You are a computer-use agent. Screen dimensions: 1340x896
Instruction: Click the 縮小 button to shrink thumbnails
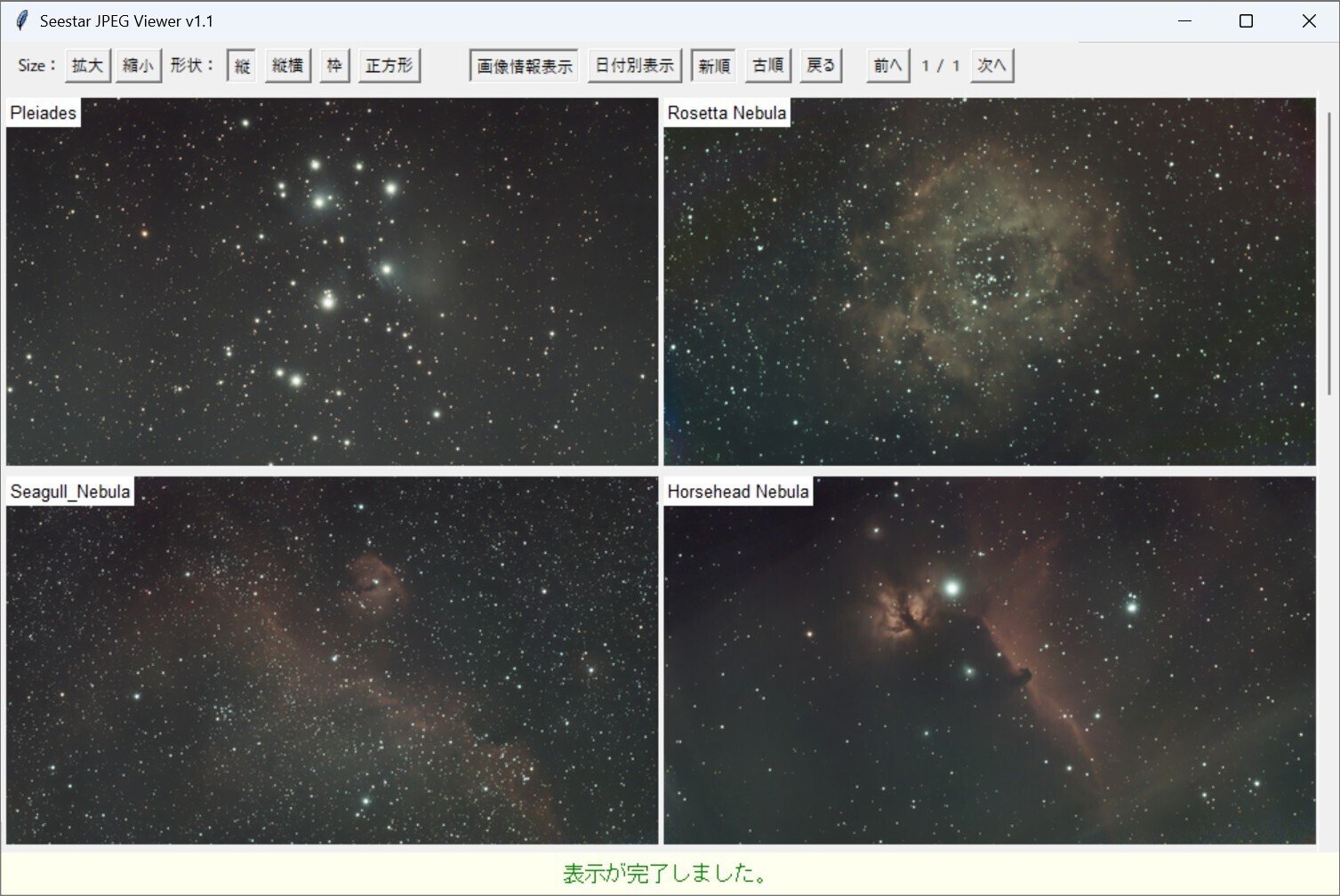coord(139,64)
